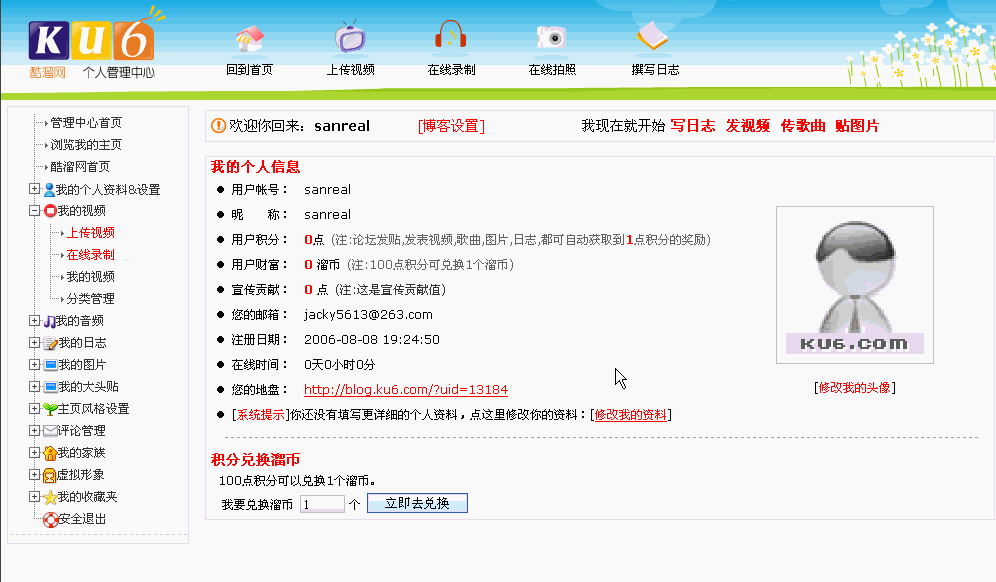Click the red record icon beside 我的视频
Viewport: 996px width, 582px height.
(x=50, y=210)
